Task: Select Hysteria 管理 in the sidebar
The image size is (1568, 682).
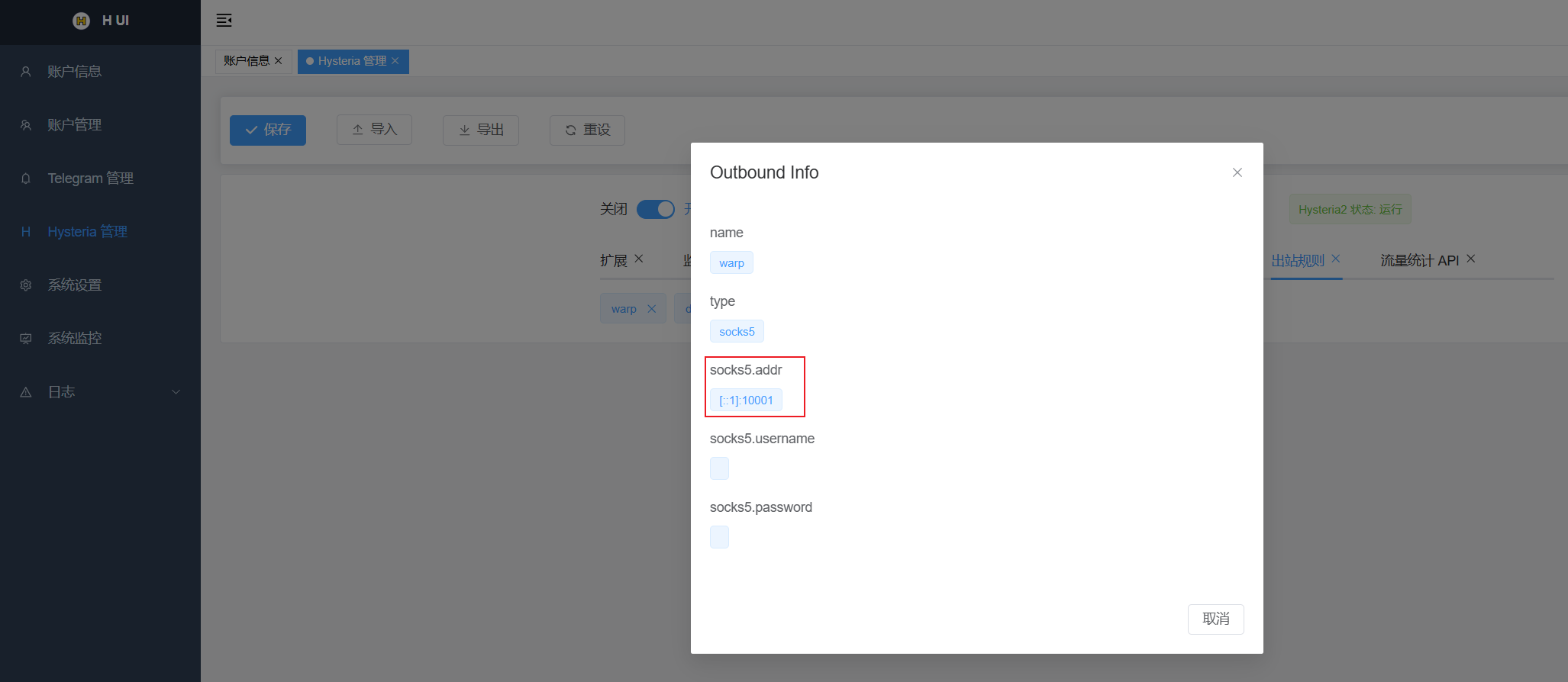Action: pos(100,232)
